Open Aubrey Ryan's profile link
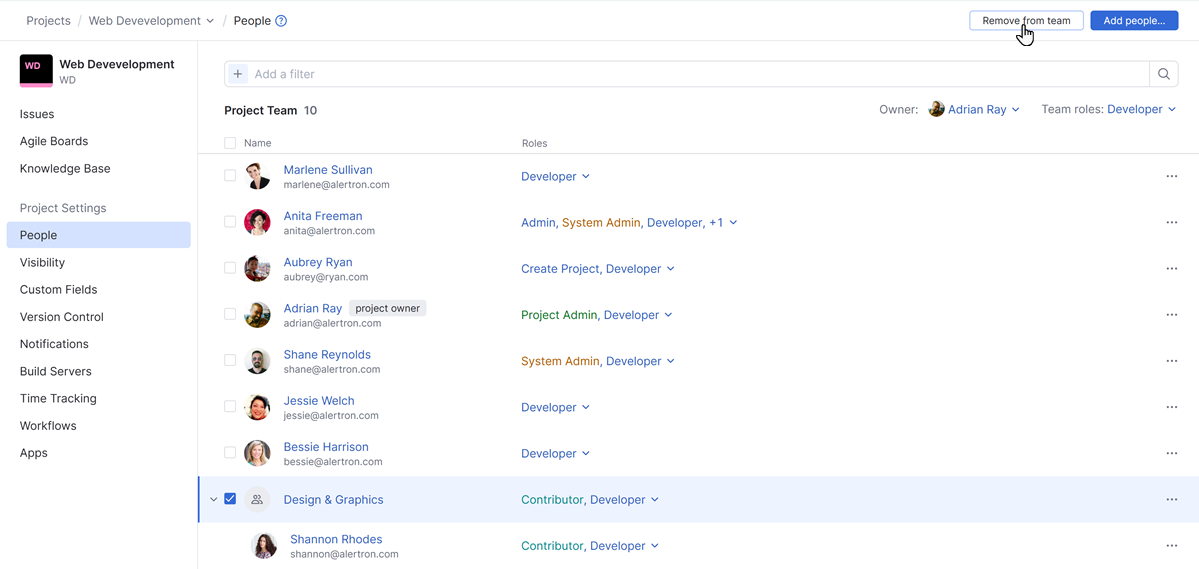 (318, 262)
